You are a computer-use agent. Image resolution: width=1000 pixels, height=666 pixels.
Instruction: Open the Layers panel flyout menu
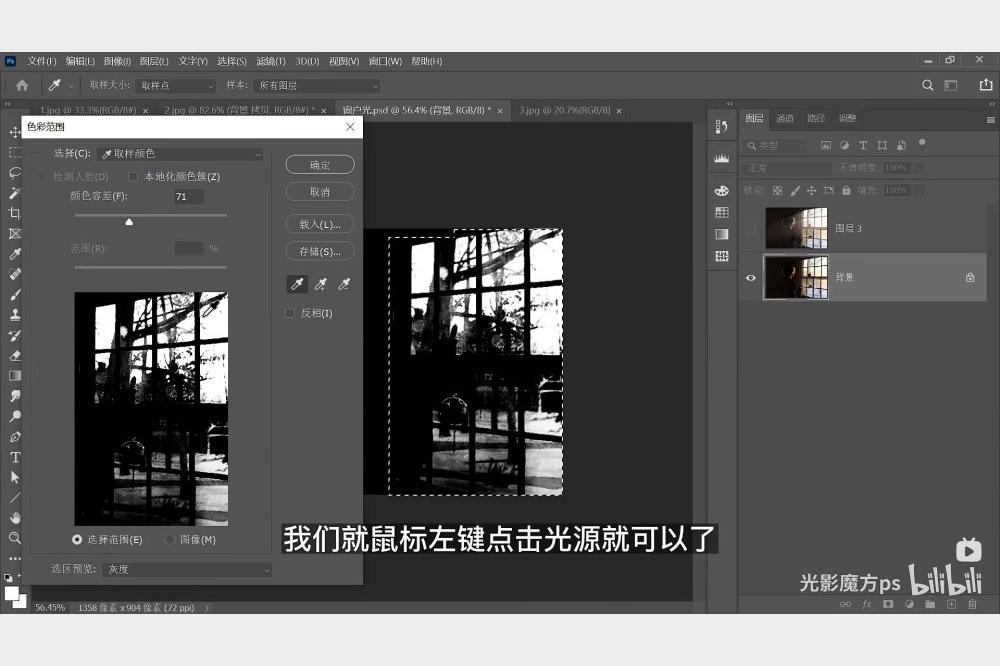990,119
